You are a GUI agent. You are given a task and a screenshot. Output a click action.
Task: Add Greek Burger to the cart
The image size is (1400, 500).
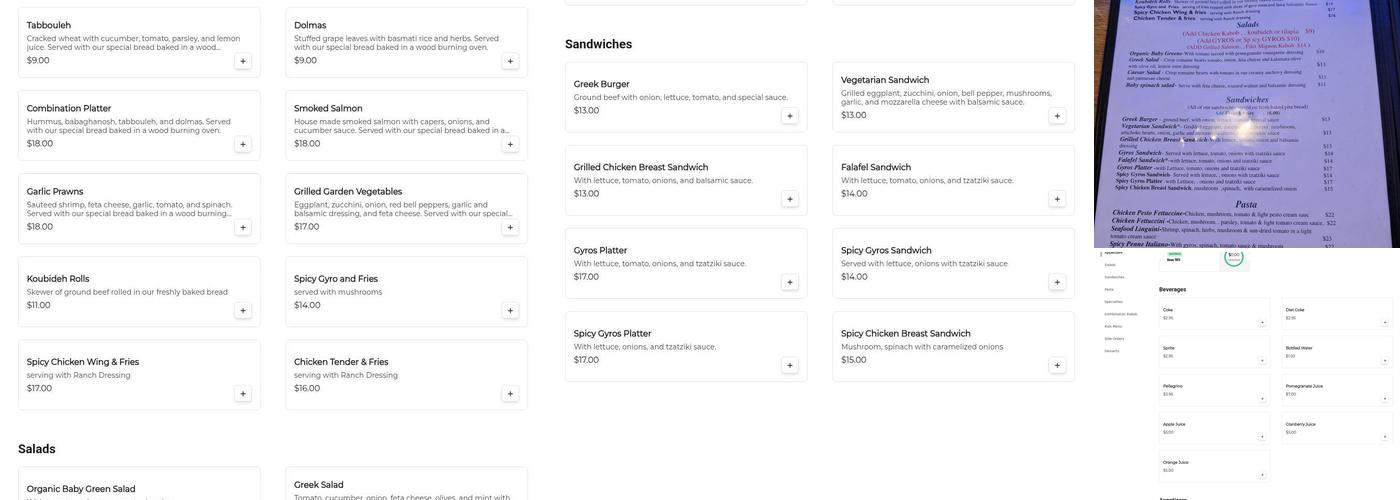coord(790,116)
